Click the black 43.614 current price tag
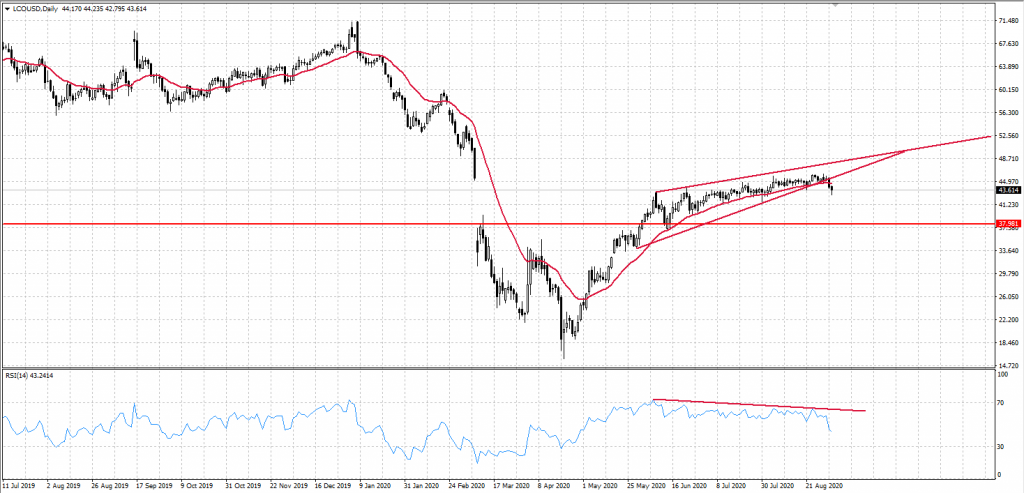The width and height of the screenshot is (1024, 493). (x=1008, y=190)
